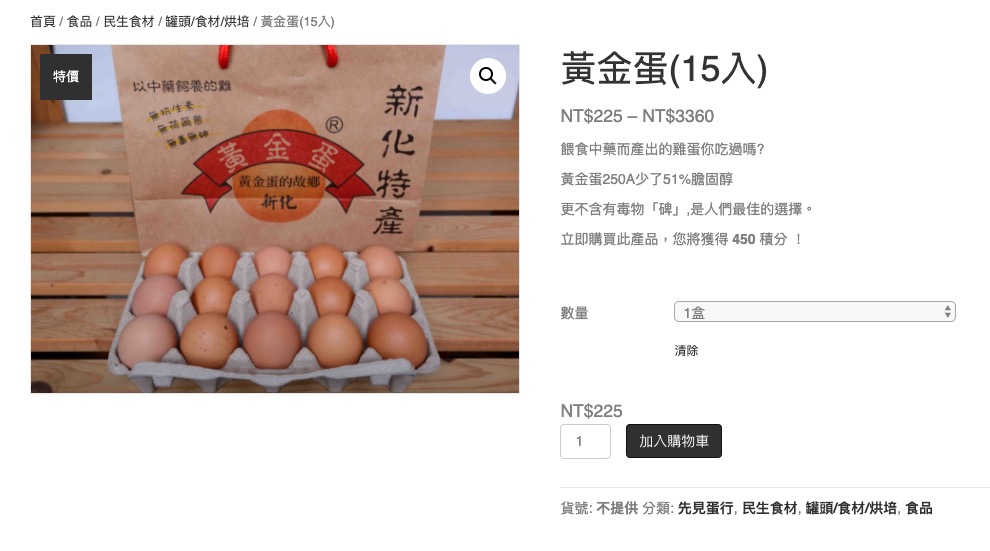Open the magnifier zoom icon on product image
Viewport: 990px width, 551px height.
click(487, 76)
